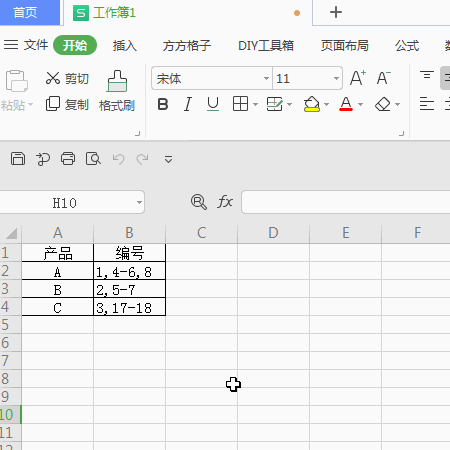The width and height of the screenshot is (450, 450).
Task: Switch to the 插入 tab
Action: pyautogui.click(x=125, y=45)
